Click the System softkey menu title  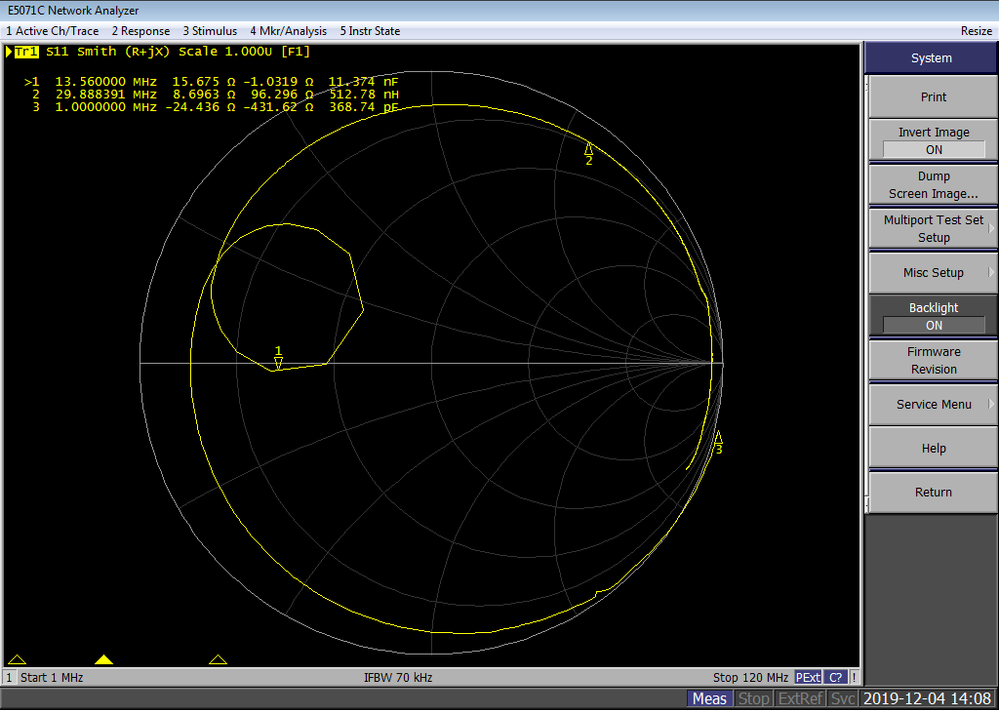(x=931, y=58)
